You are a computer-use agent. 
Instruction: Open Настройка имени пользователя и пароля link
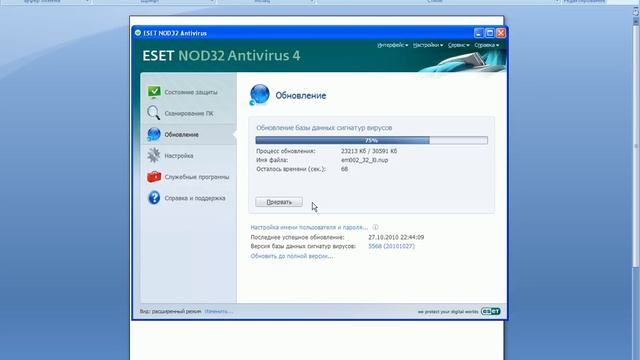click(309, 227)
